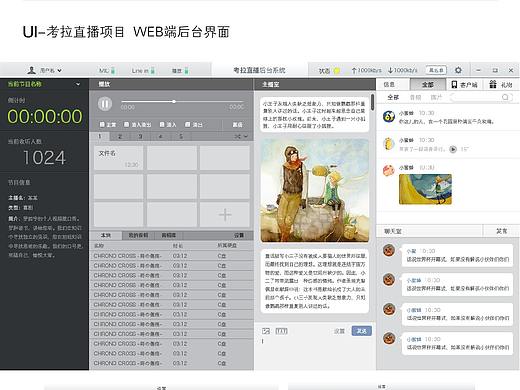The image size is (520, 390).
Task: Click the playback level indicator beside Line in
Action: [186, 70]
